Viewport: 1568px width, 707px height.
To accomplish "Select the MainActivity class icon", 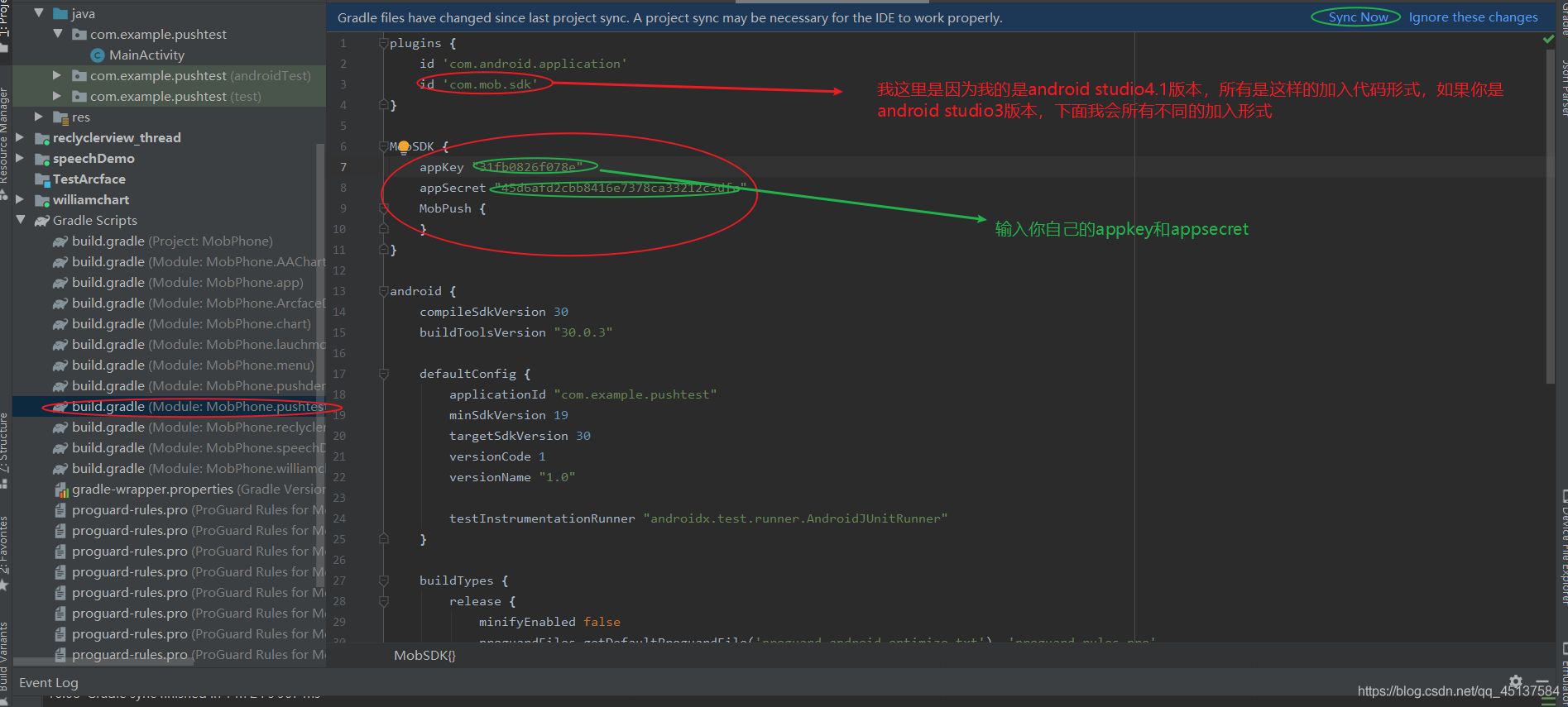I will pos(98,55).
